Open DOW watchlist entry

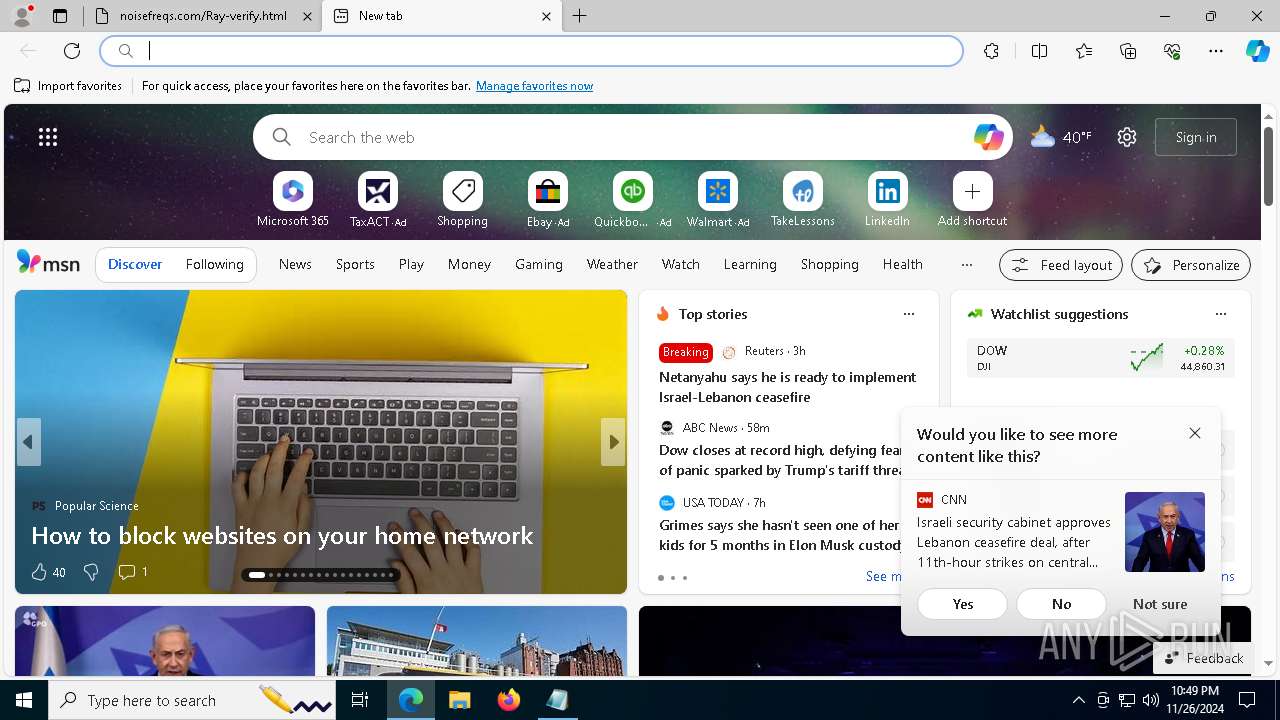tap(1101, 358)
